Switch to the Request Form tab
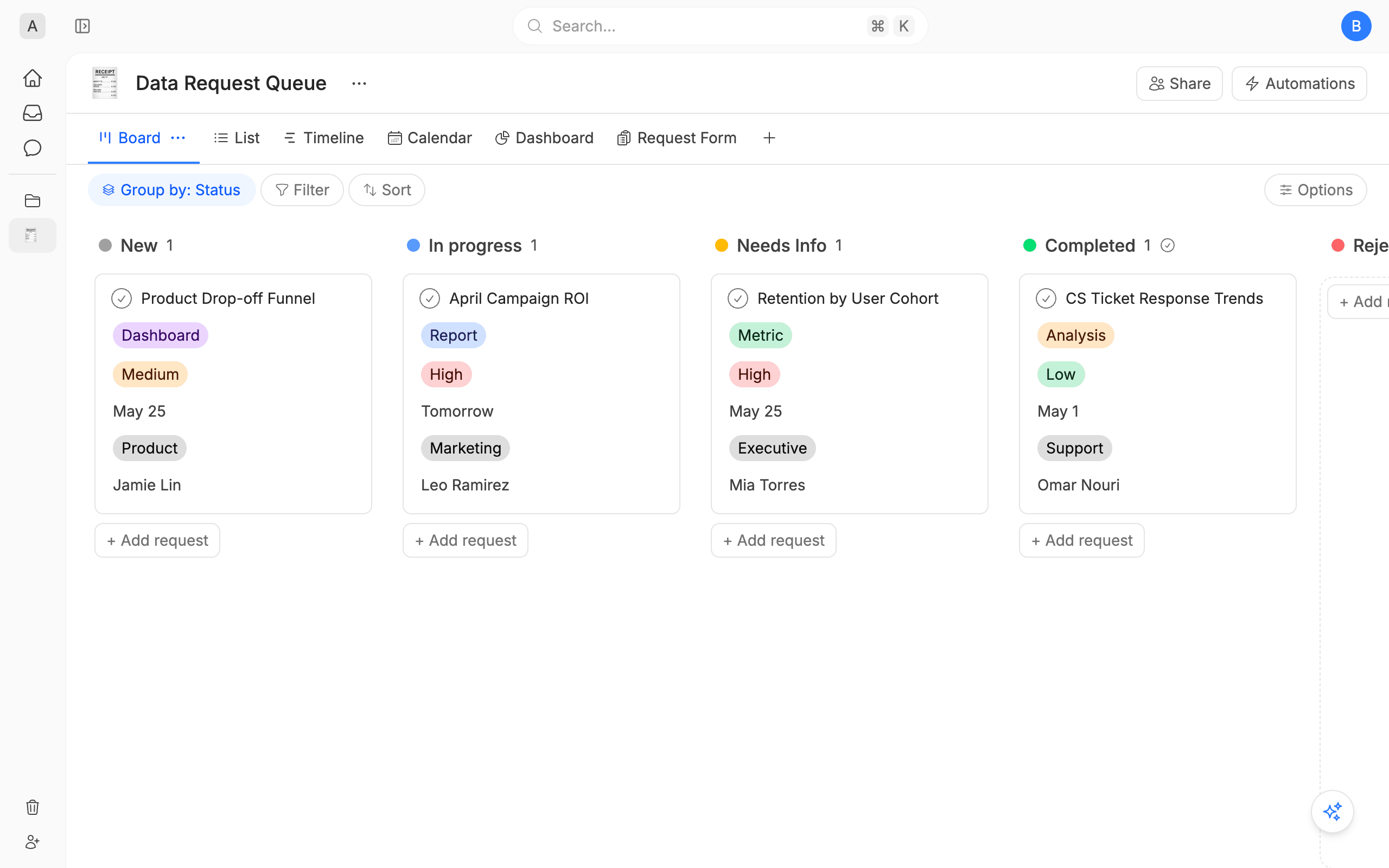 pyautogui.click(x=677, y=138)
